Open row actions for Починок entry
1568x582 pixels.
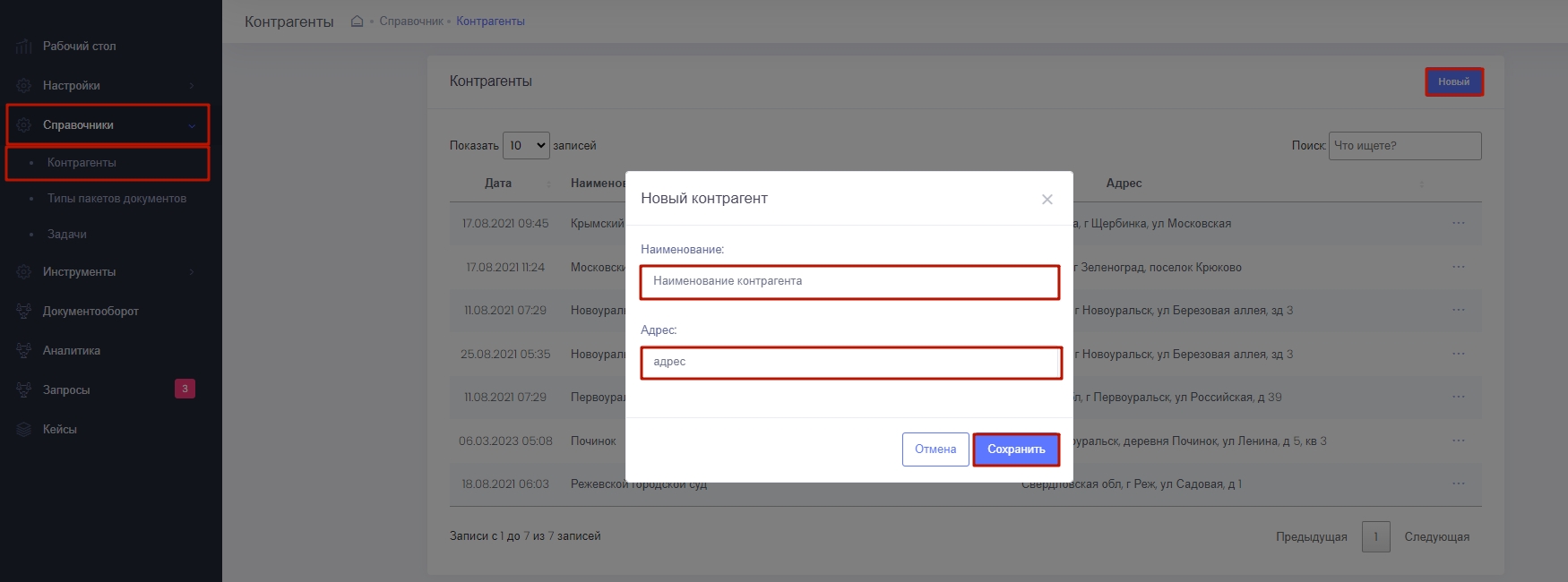[x=1458, y=441]
